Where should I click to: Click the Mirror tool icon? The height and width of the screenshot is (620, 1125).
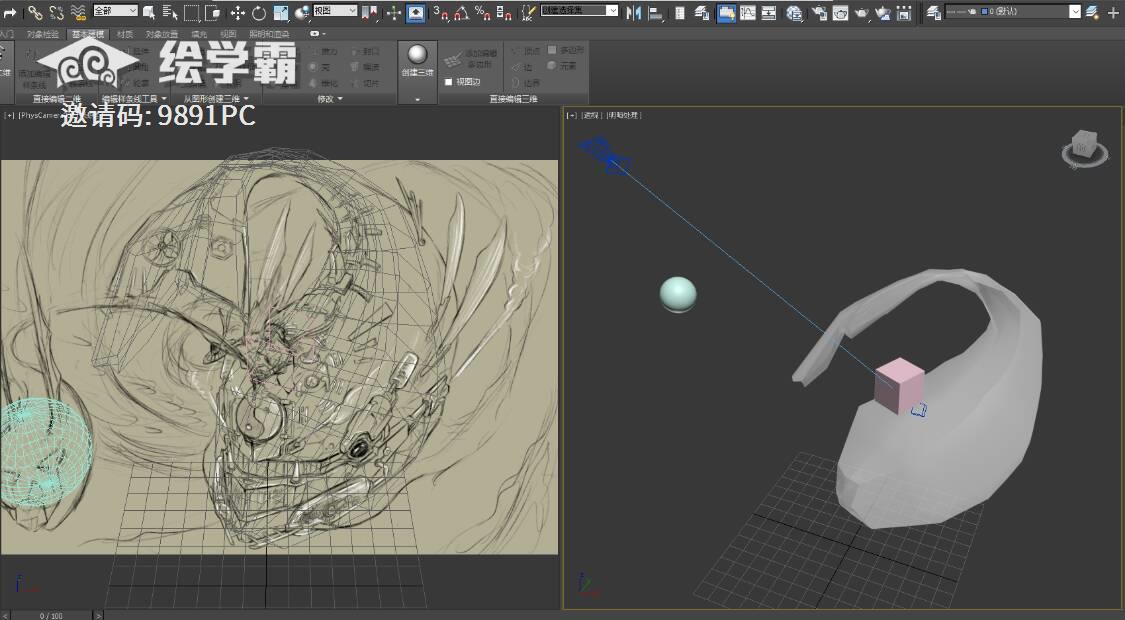tap(633, 12)
